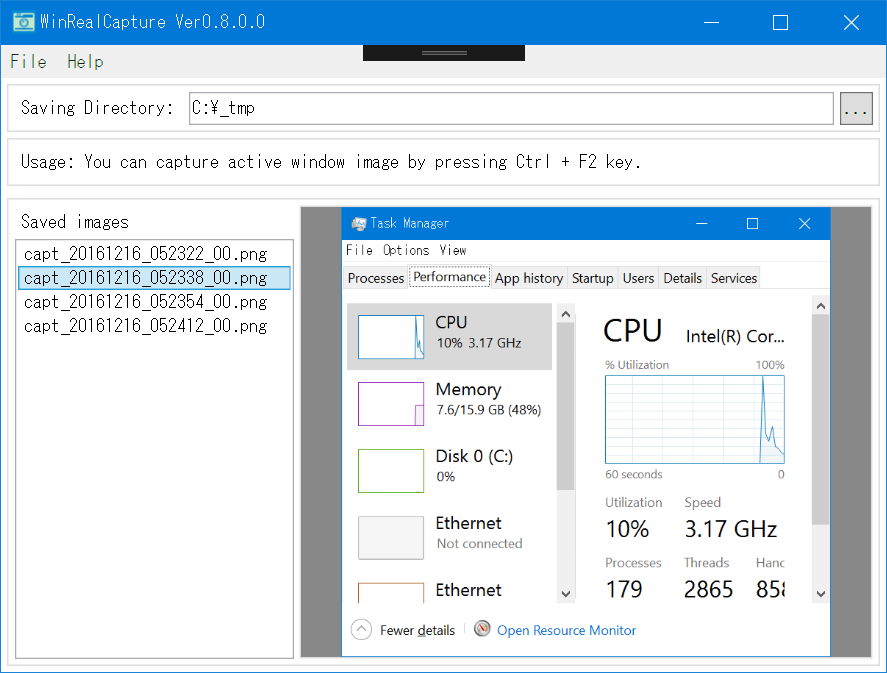
Task: Open the Help menu
Action: click(x=85, y=61)
